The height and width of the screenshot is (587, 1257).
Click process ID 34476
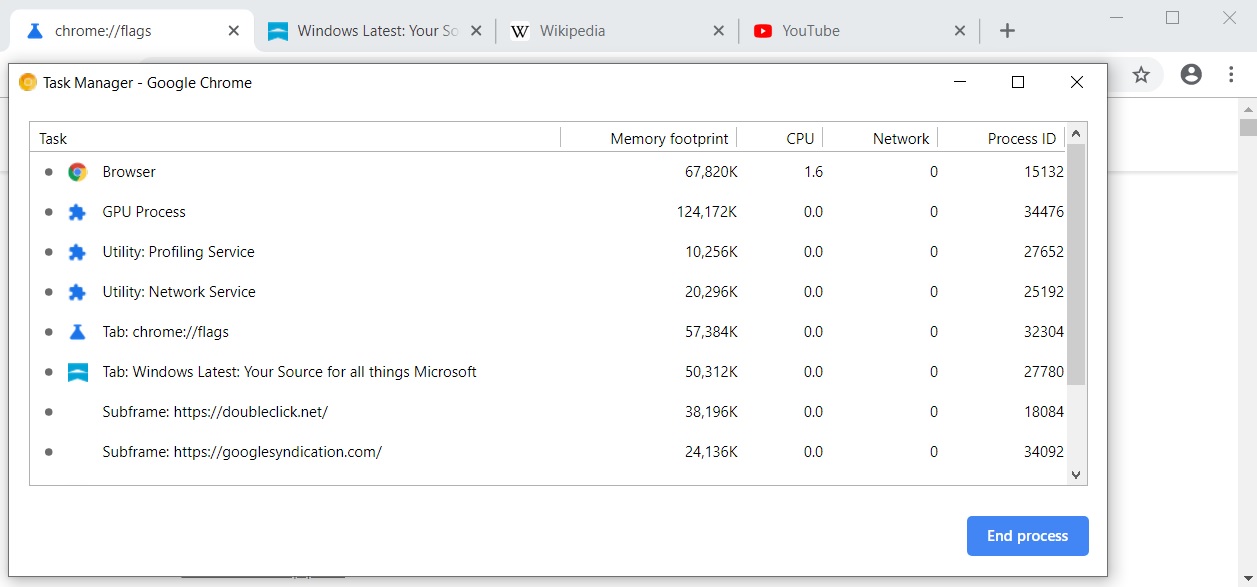pyautogui.click(x=1043, y=212)
